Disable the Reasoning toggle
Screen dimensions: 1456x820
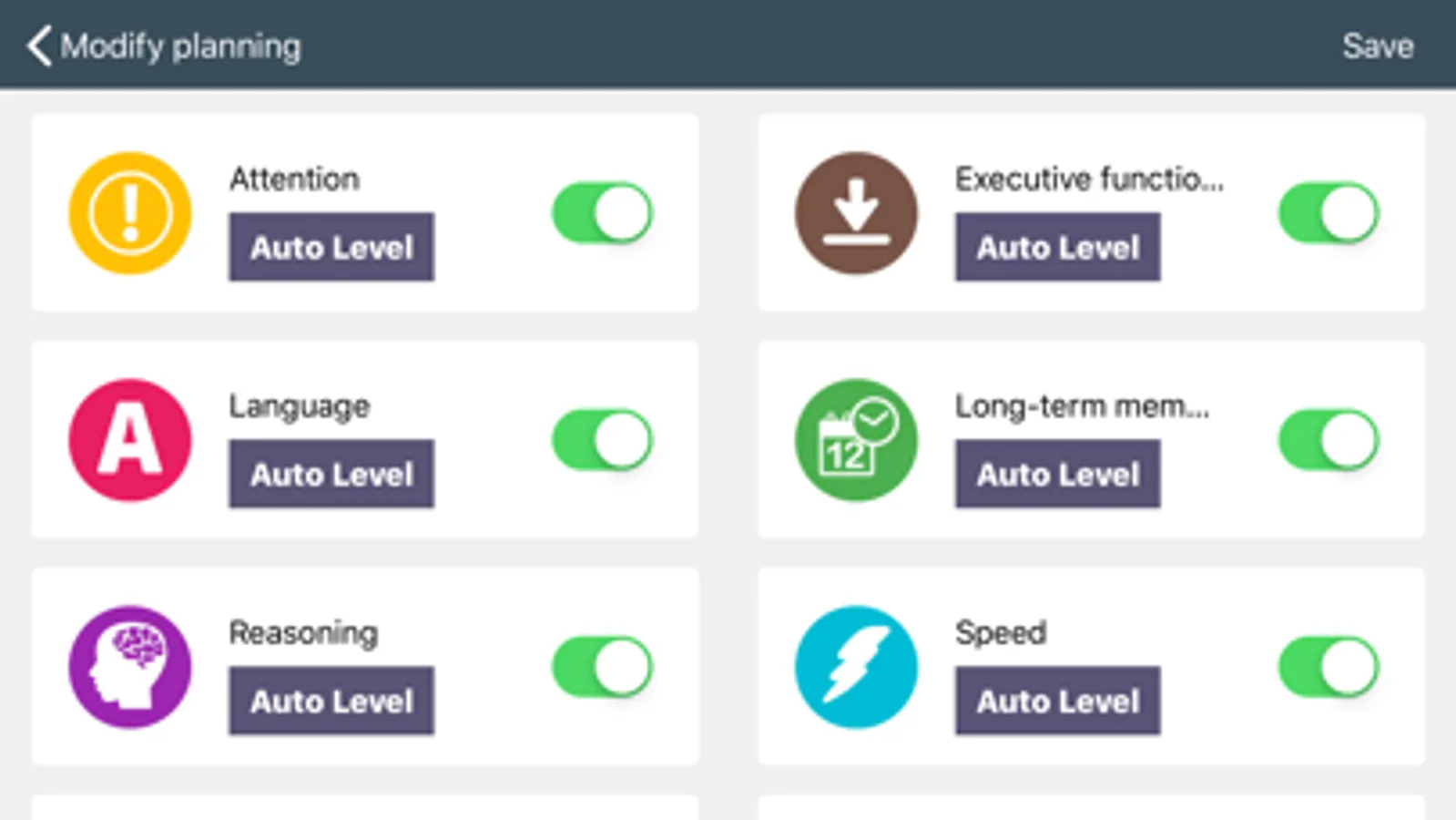click(603, 667)
